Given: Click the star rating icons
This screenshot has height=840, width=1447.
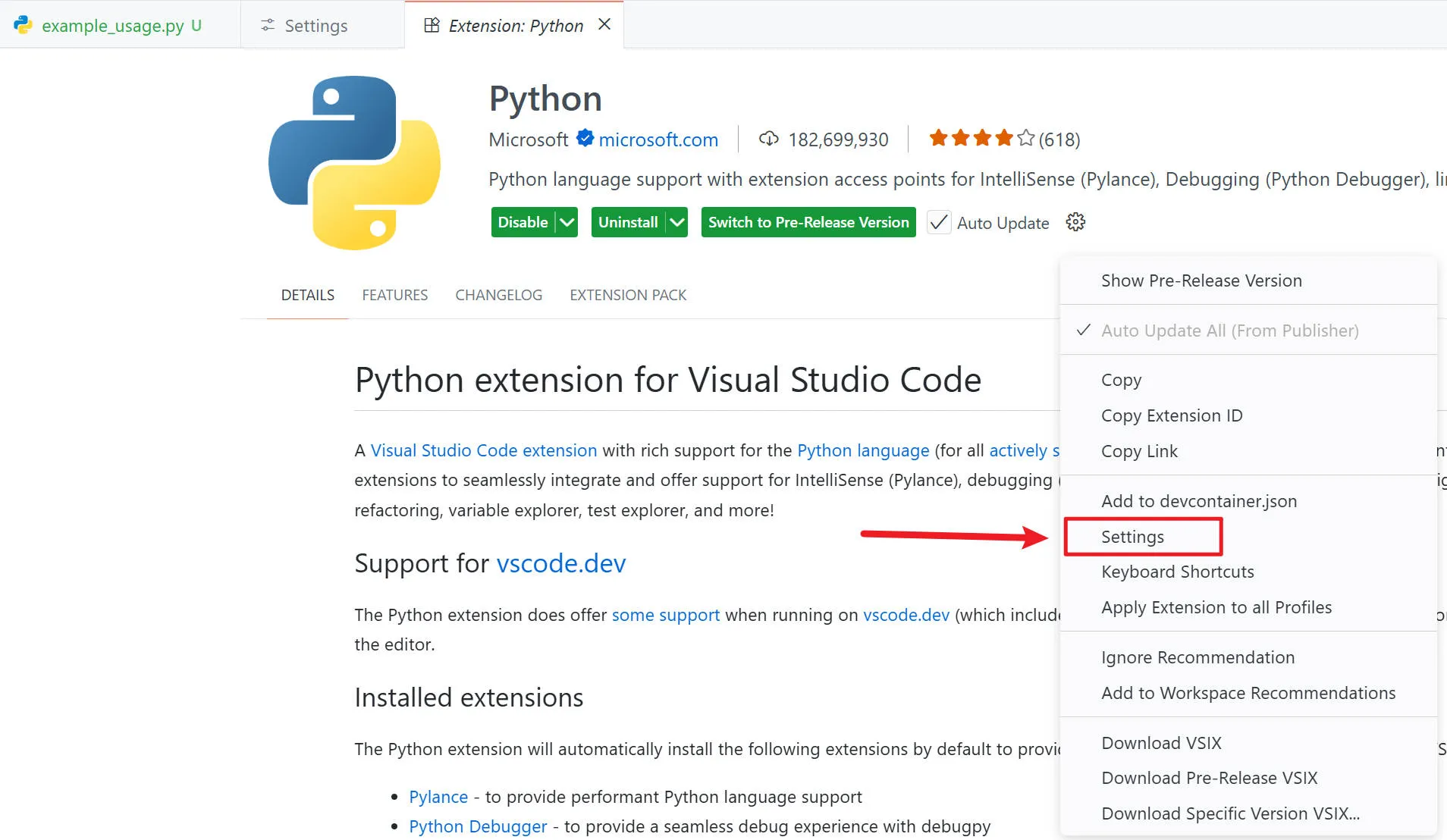Looking at the screenshot, I should [981, 139].
